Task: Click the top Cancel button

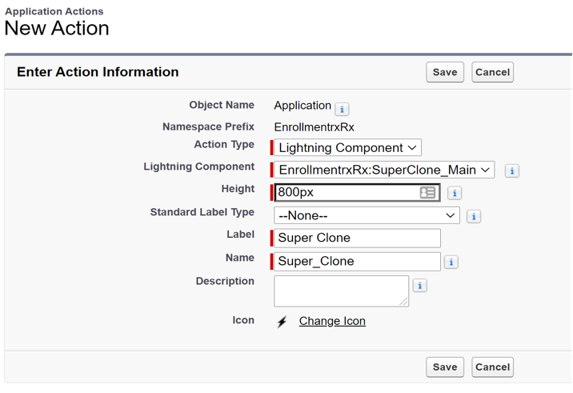Action: point(492,72)
